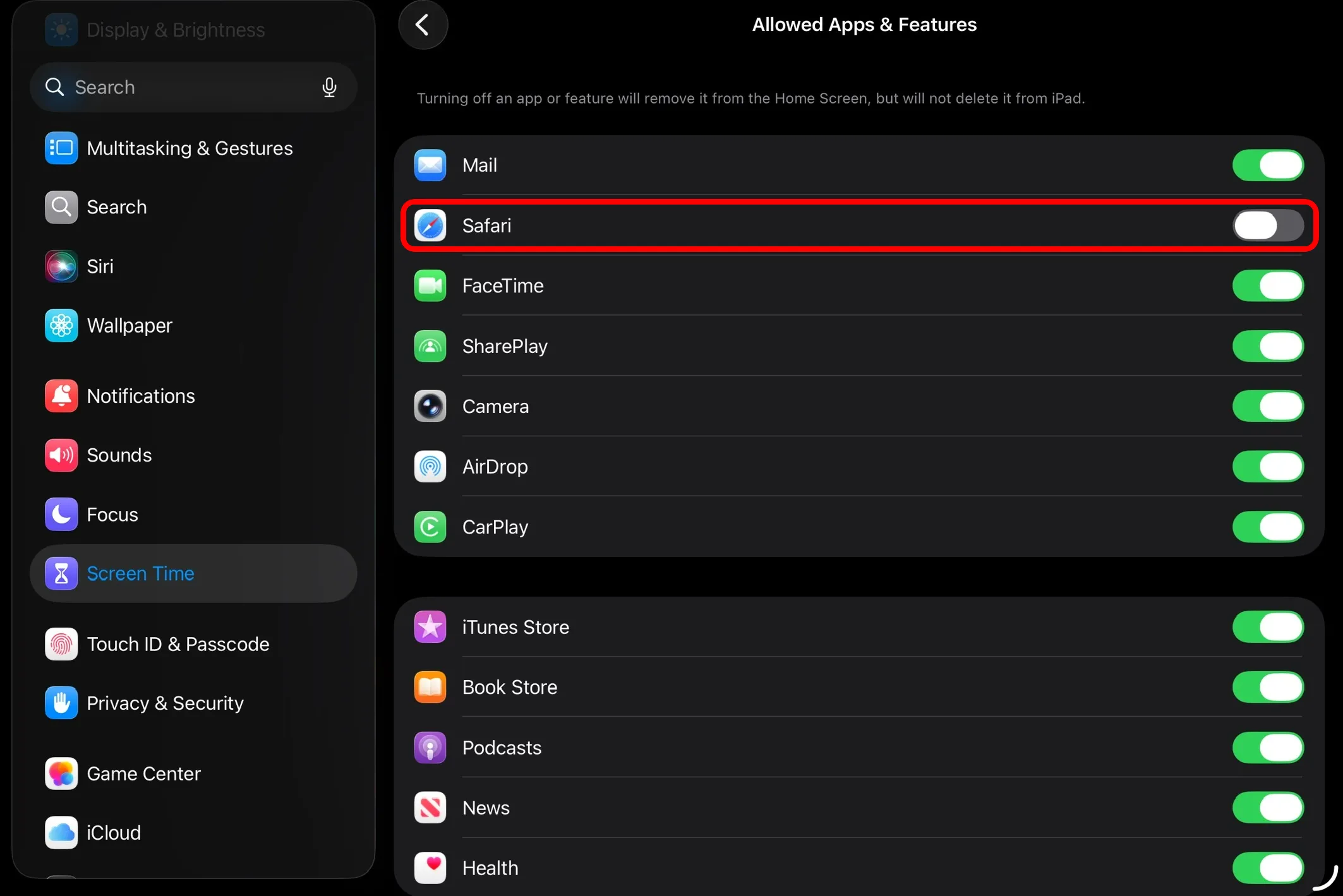The width and height of the screenshot is (1343, 896).
Task: Turn off the Book Store switch
Action: (1268, 687)
